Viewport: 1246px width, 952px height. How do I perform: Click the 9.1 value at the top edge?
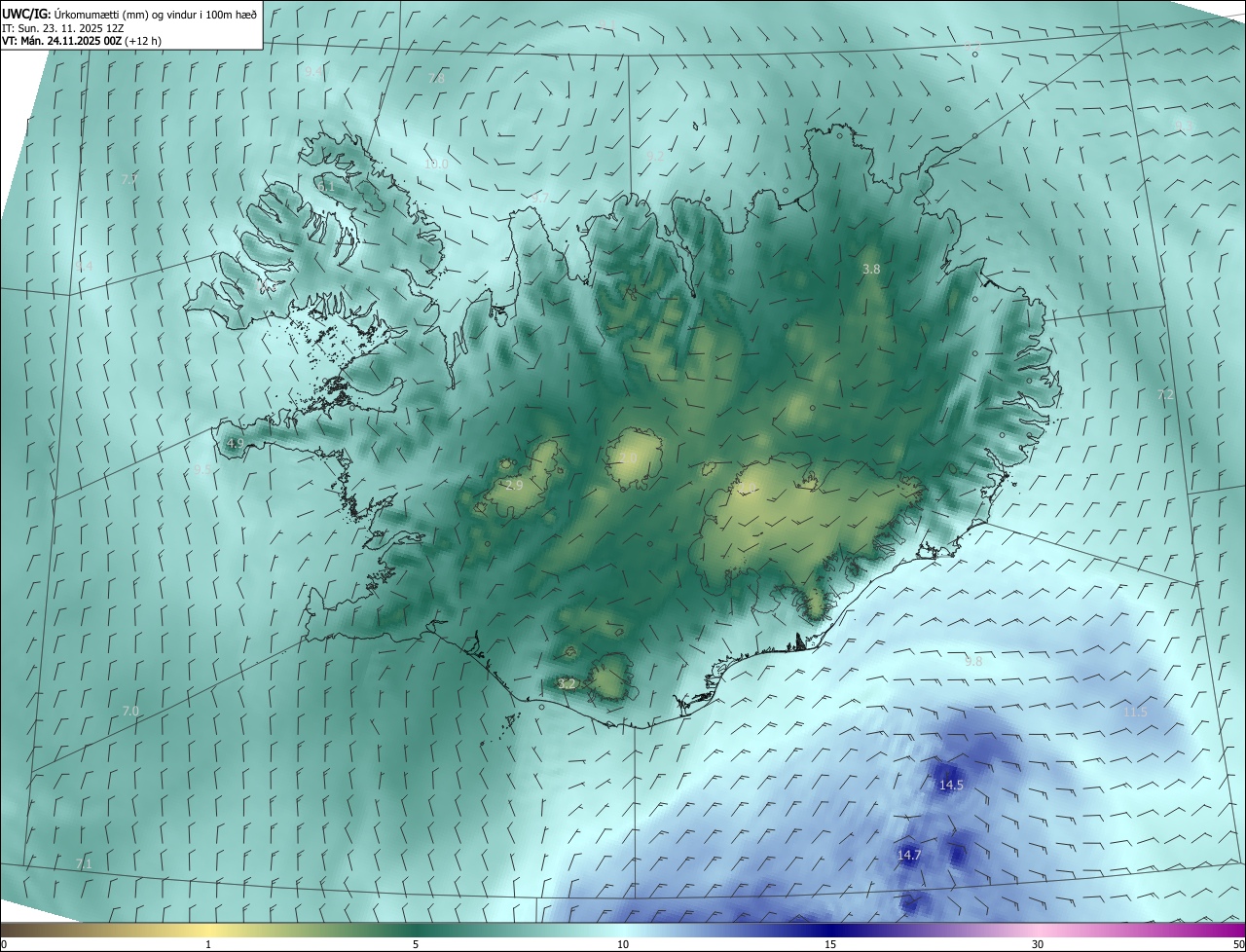607,23
